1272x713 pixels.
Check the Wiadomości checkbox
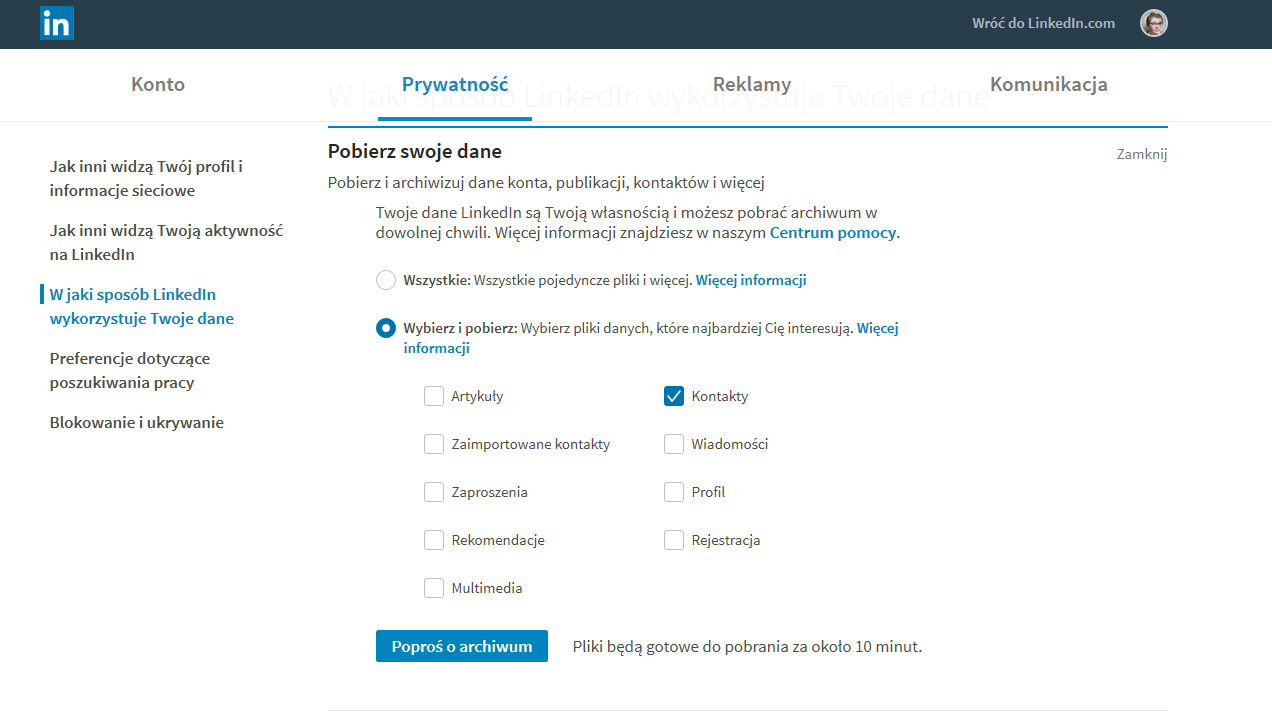(674, 444)
